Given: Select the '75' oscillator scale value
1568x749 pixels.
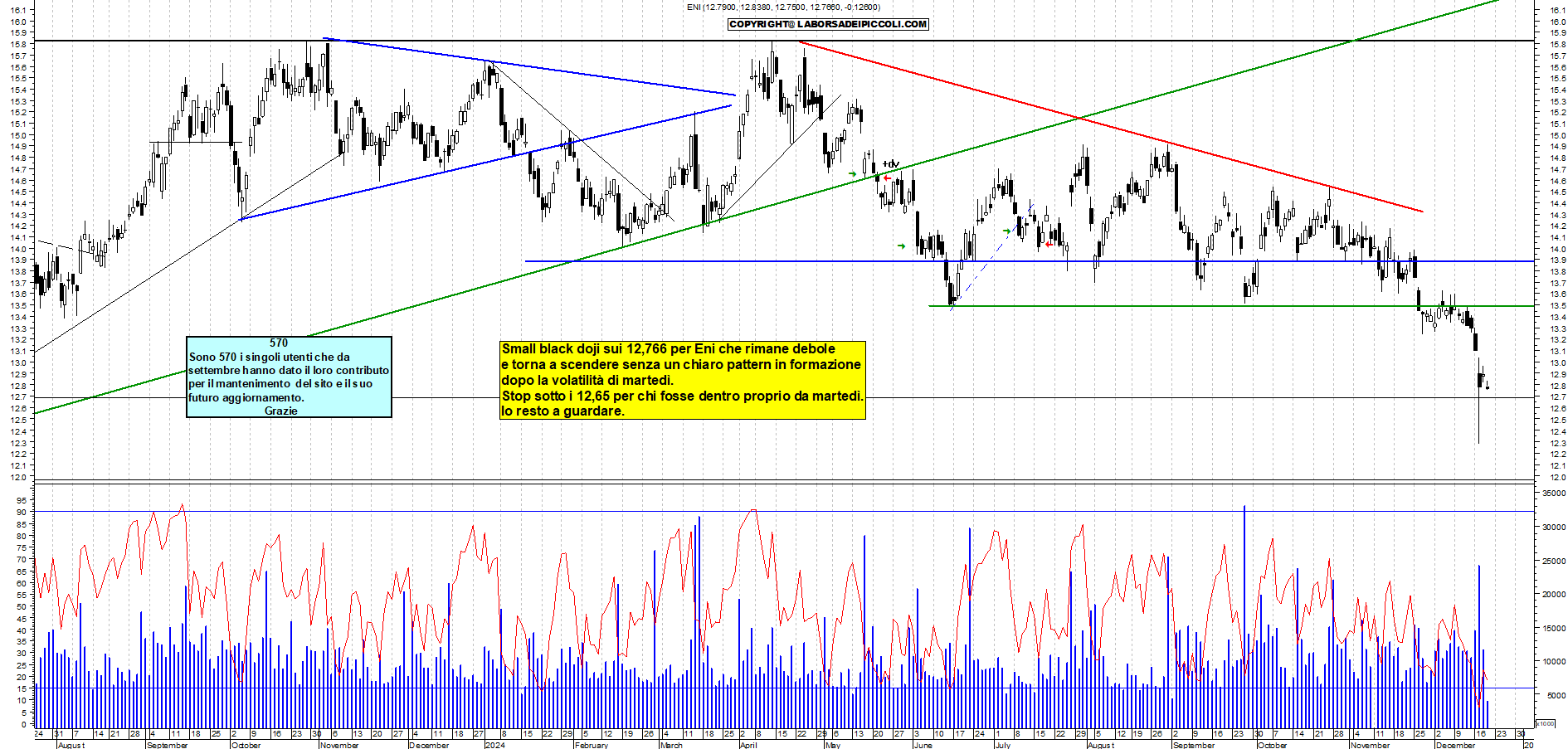Looking at the screenshot, I should [22, 548].
